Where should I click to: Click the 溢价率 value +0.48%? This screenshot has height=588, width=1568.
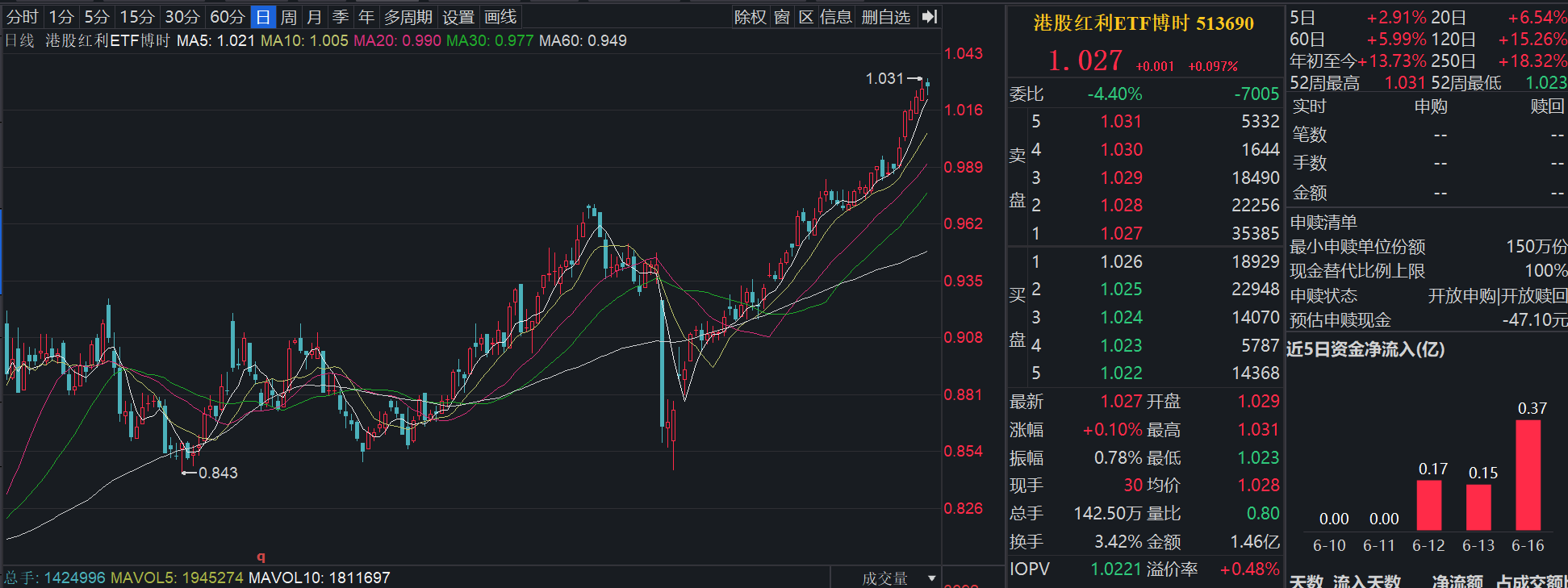pos(1250,569)
